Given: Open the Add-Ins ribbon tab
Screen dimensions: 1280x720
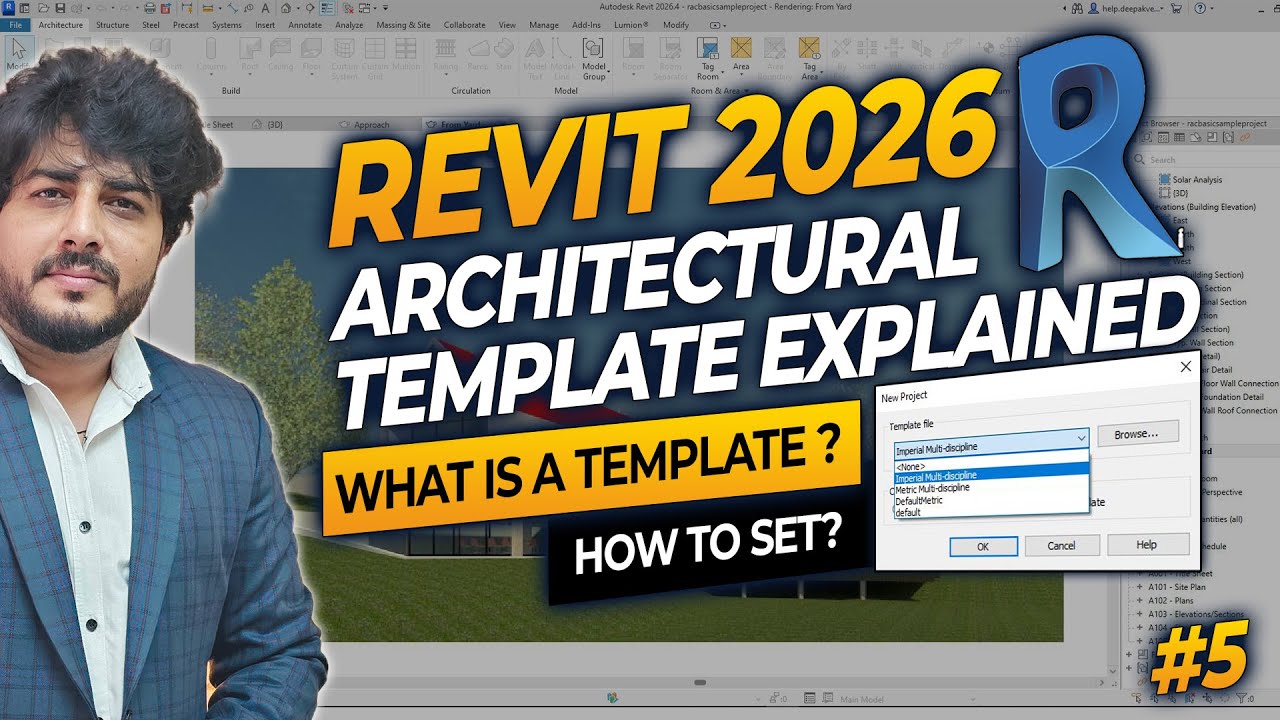Looking at the screenshot, I should click(x=587, y=24).
